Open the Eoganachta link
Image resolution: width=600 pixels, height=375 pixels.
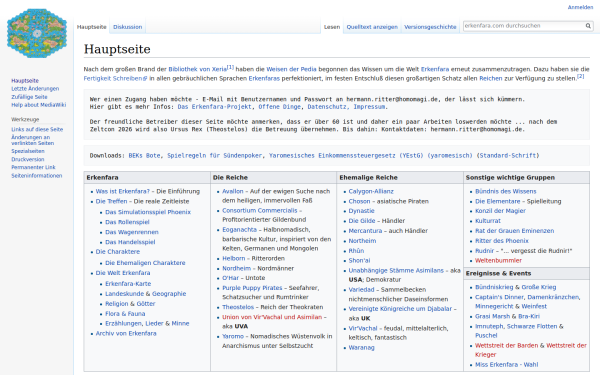[x=239, y=230]
